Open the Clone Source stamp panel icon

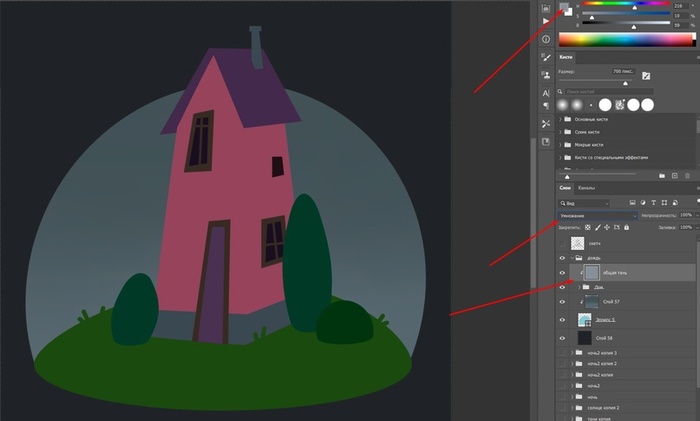(x=546, y=75)
